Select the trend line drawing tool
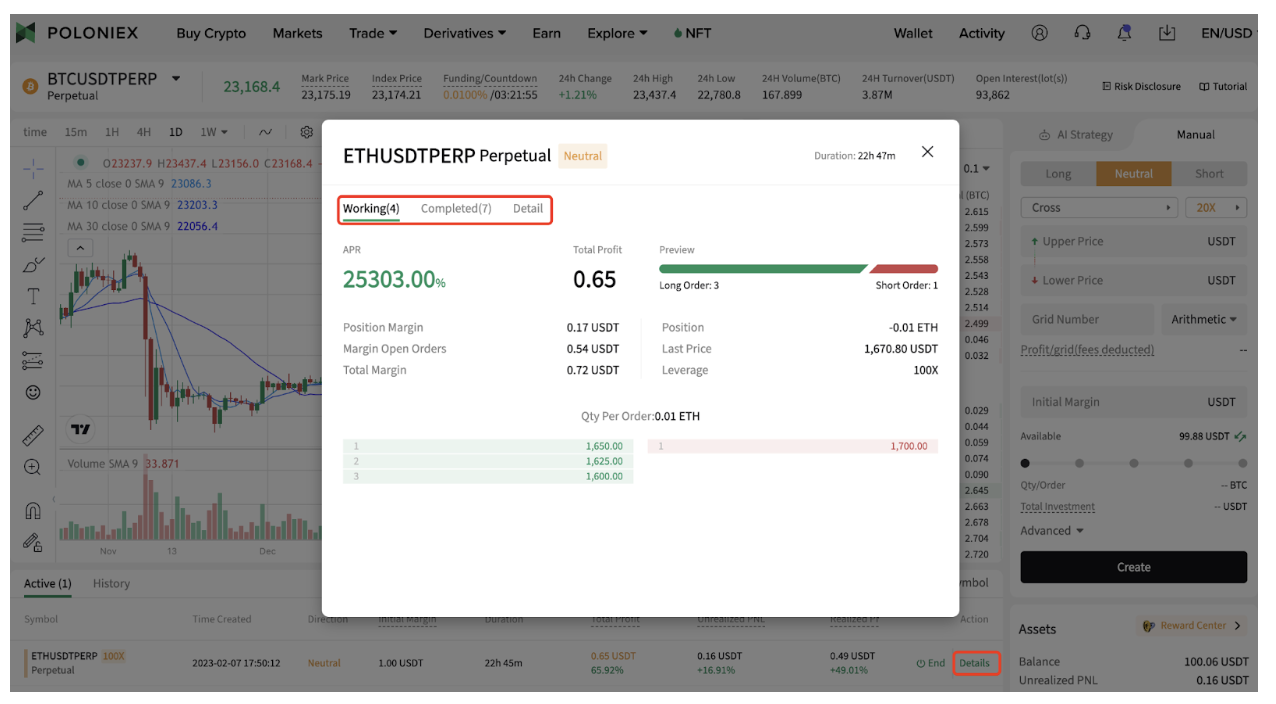Viewport: 1276px width, 704px height. click(33, 200)
